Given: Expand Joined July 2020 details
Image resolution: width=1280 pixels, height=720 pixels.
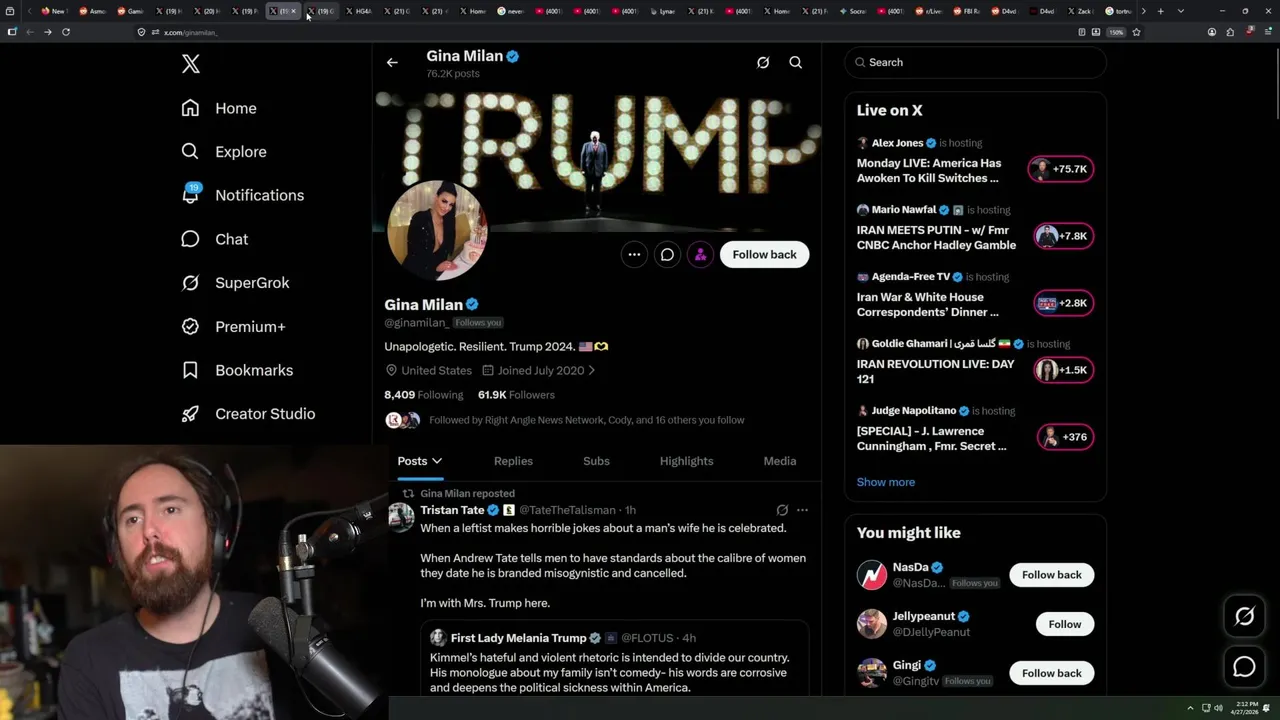Looking at the screenshot, I should (539, 370).
